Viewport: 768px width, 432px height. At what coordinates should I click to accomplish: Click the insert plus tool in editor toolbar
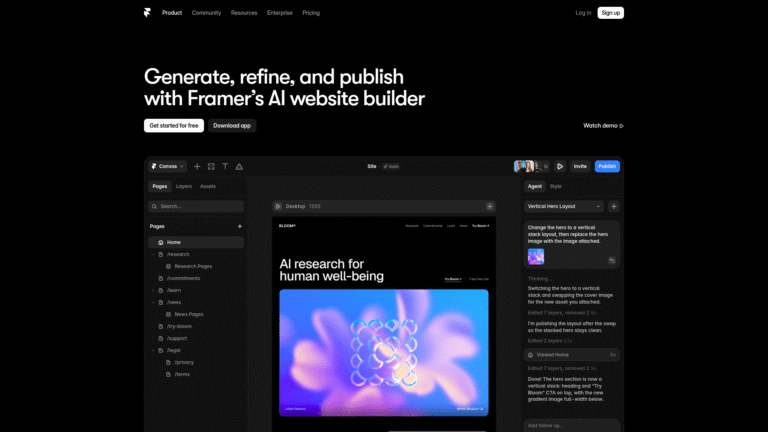[197, 167]
